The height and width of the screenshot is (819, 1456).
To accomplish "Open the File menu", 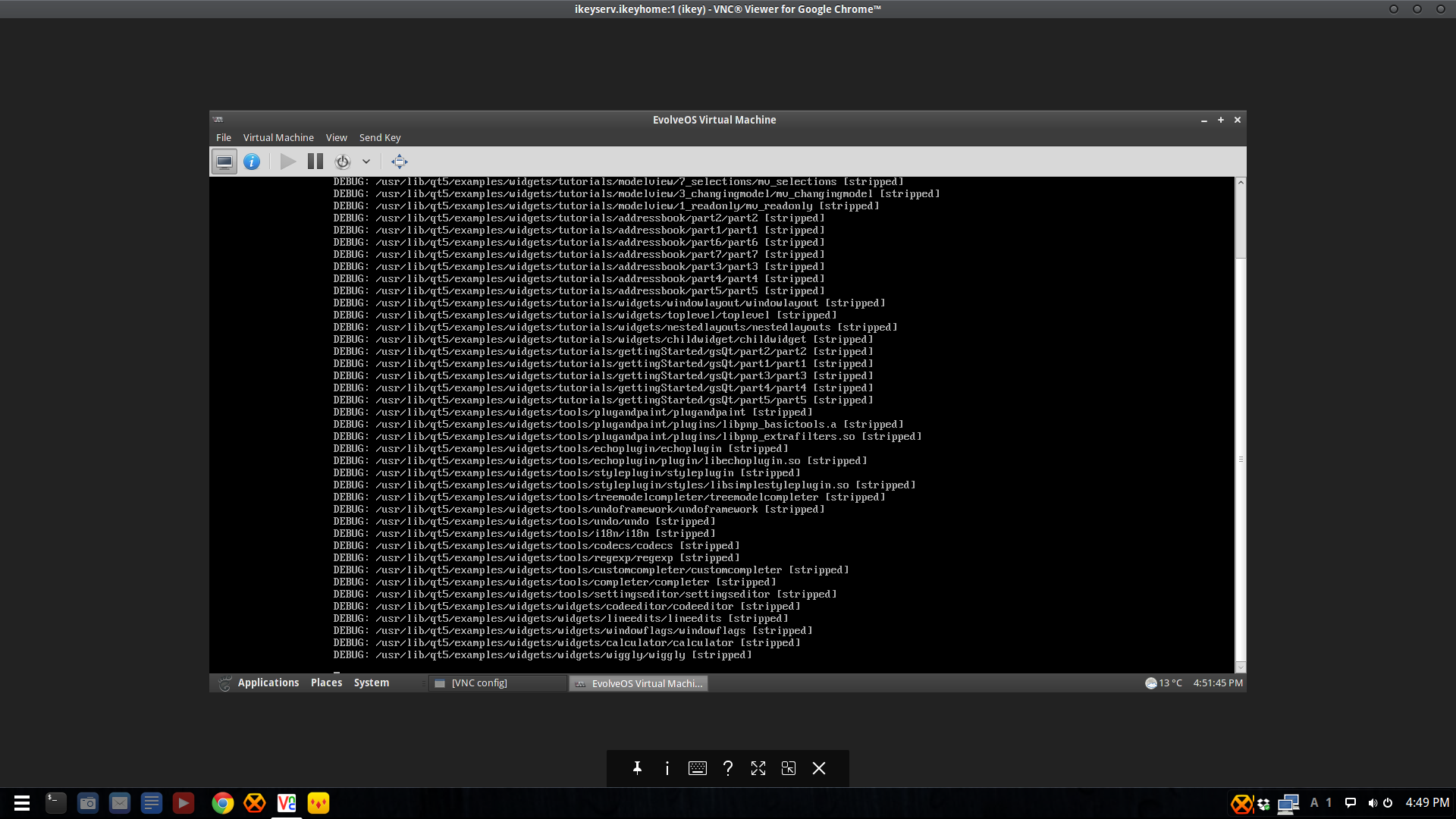I will tap(224, 137).
